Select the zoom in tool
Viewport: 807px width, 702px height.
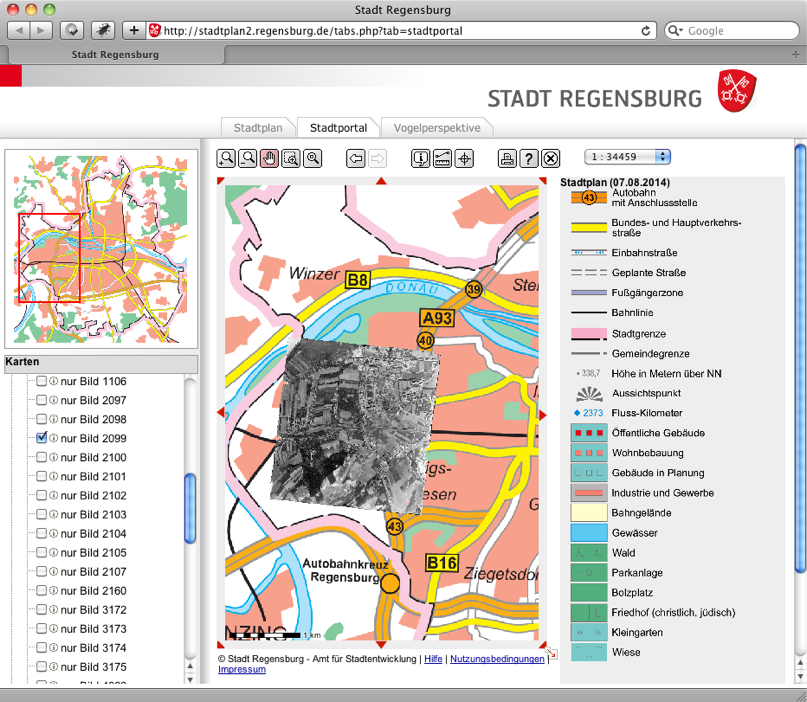click(226, 159)
